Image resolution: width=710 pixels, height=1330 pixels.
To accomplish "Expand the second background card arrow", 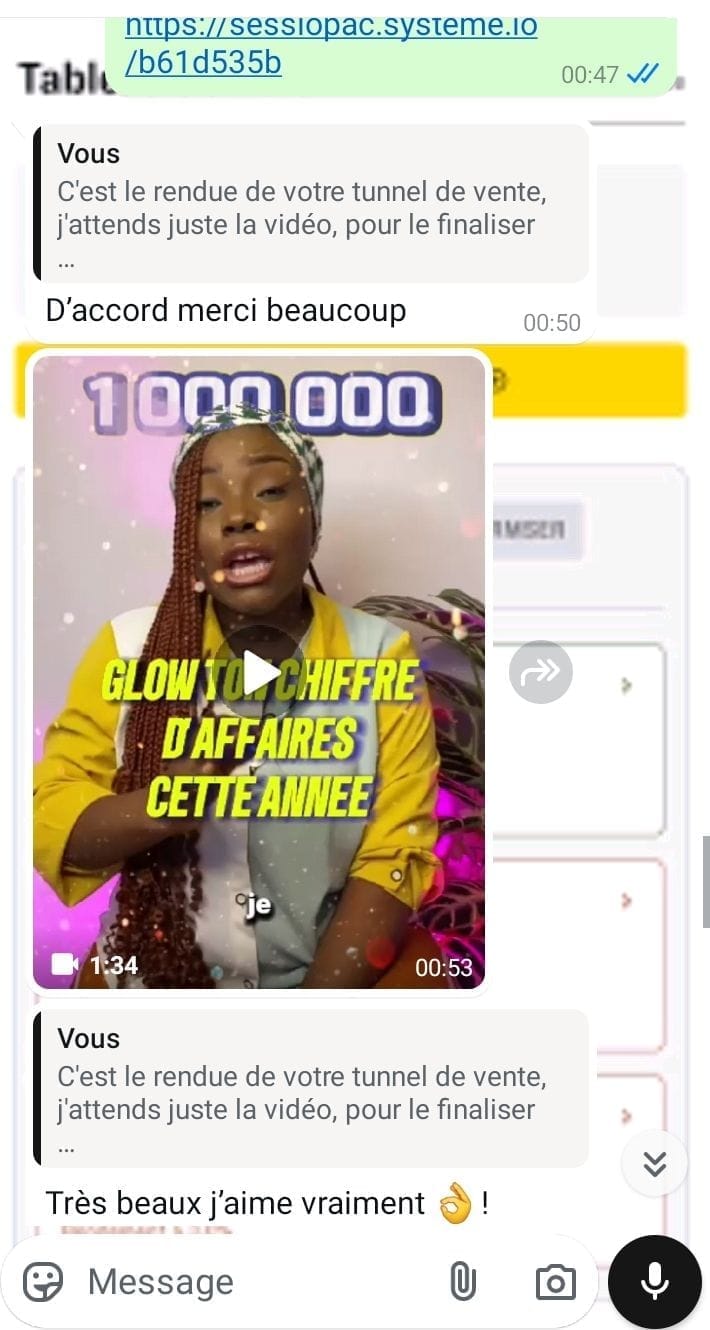I will coord(627,901).
